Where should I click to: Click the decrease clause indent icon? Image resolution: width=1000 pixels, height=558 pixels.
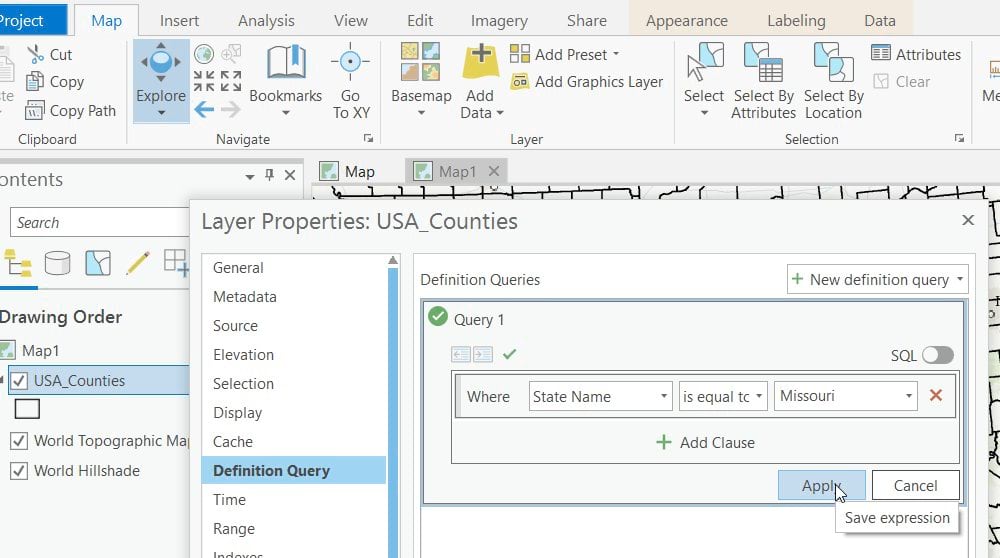[460, 354]
